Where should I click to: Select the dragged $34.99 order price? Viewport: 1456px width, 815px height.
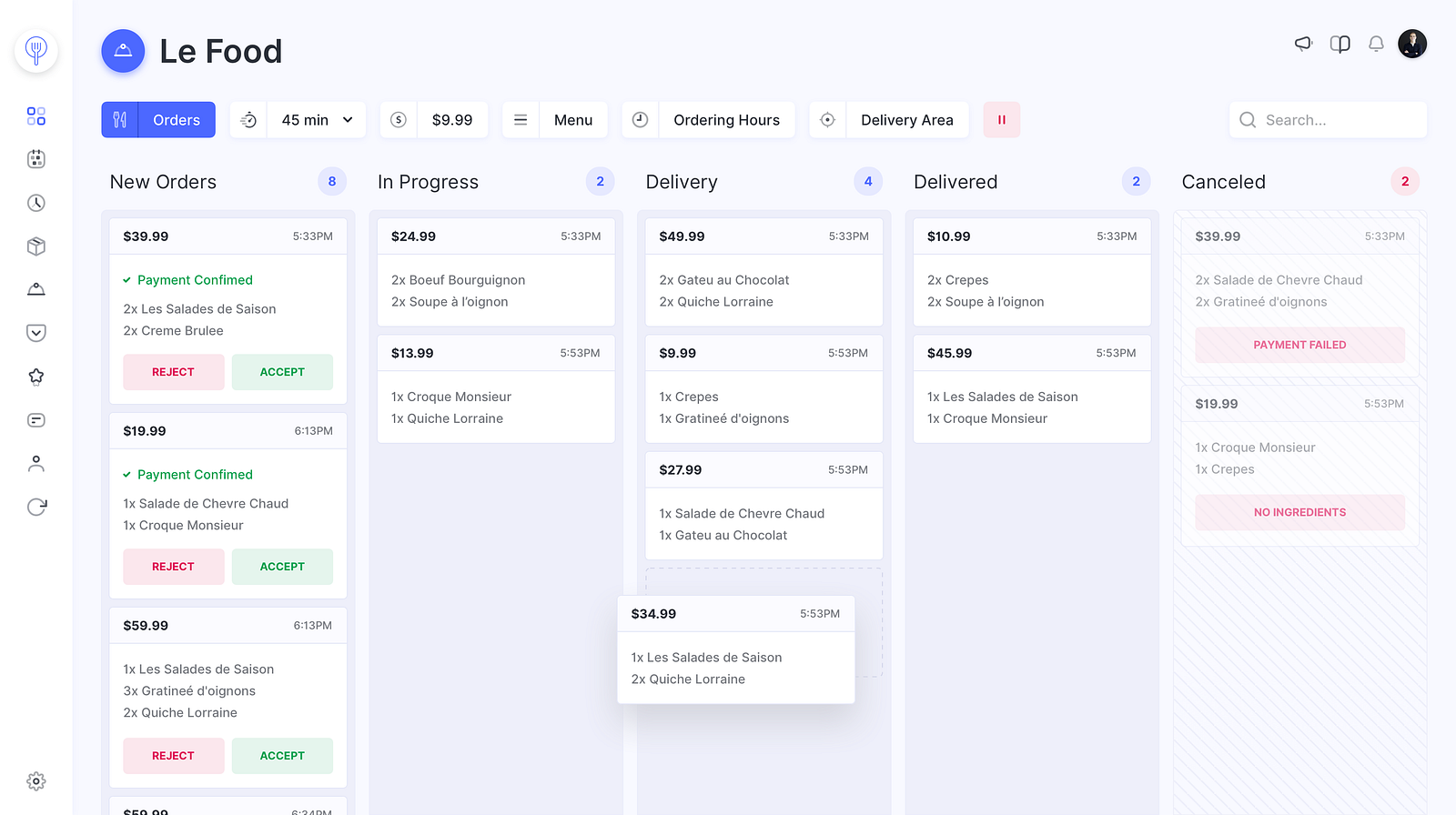coord(653,614)
